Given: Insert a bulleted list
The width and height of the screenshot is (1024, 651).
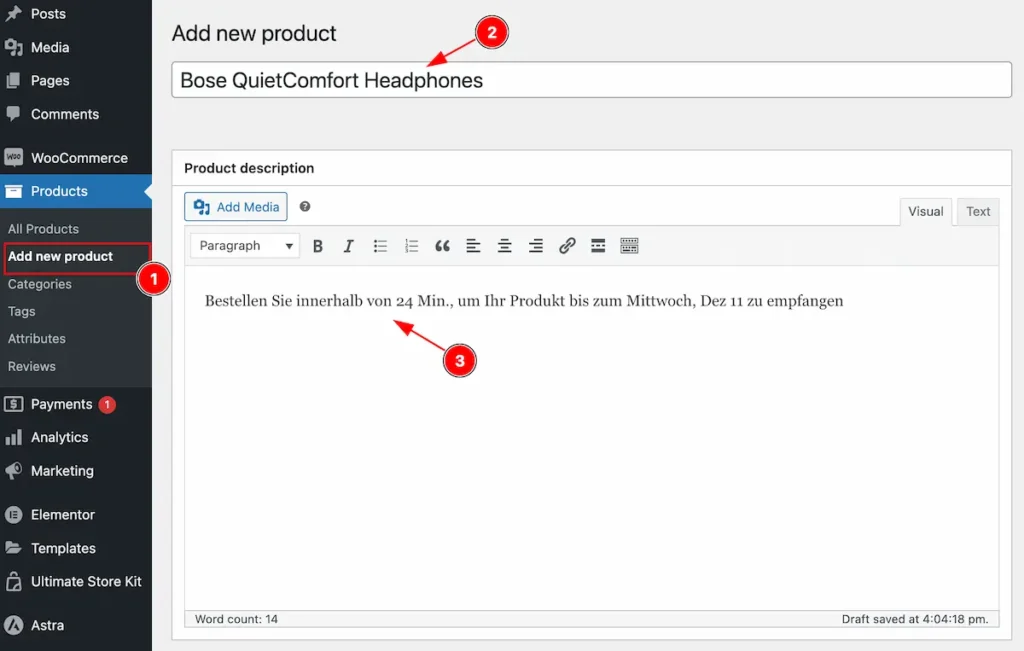Looking at the screenshot, I should pos(380,246).
